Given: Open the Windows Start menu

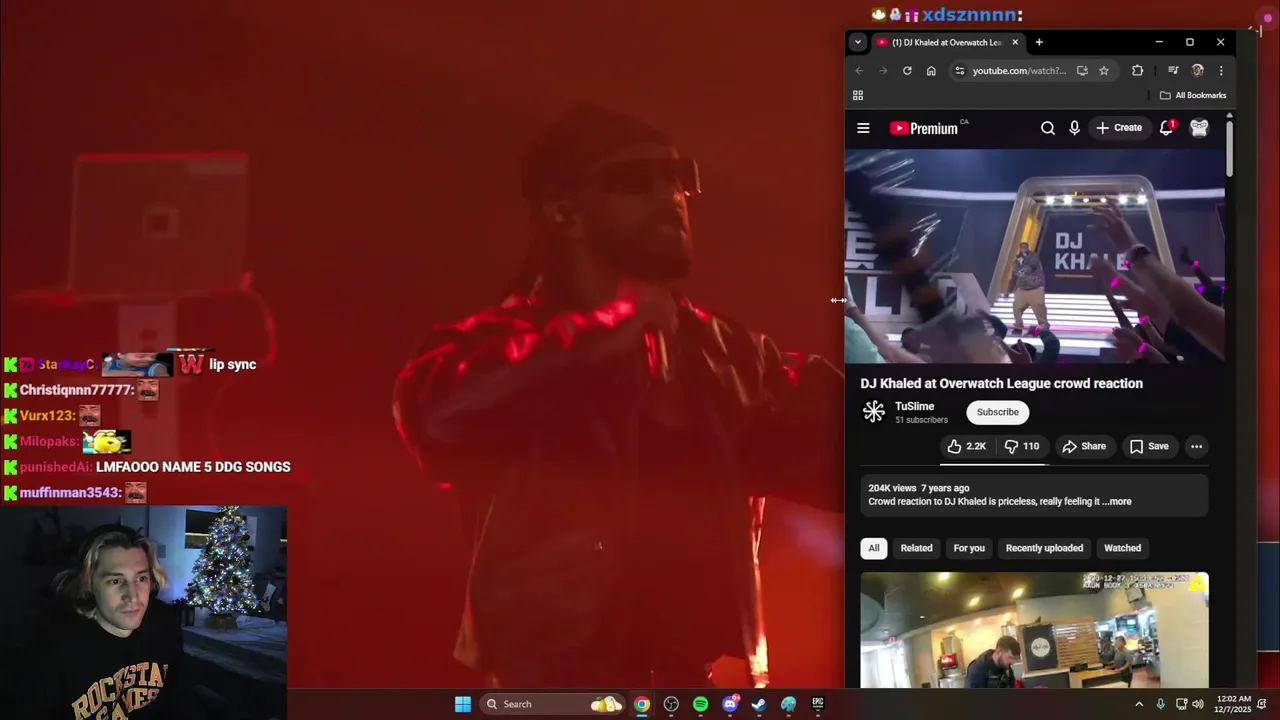Looking at the screenshot, I should pyautogui.click(x=463, y=704).
